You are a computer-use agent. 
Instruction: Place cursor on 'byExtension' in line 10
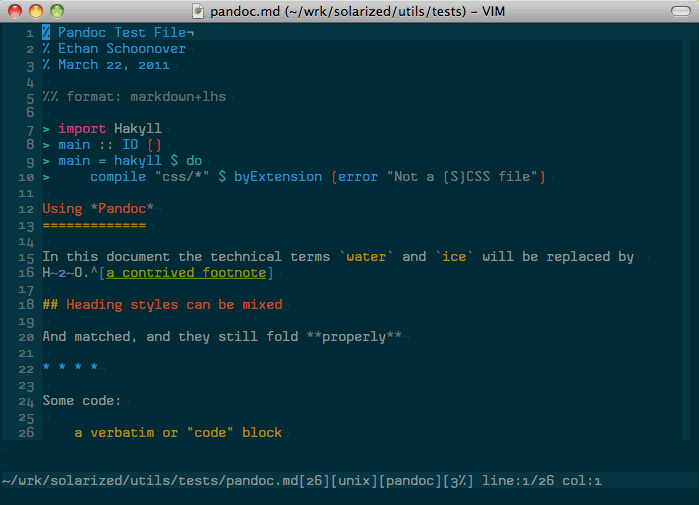(x=278, y=177)
